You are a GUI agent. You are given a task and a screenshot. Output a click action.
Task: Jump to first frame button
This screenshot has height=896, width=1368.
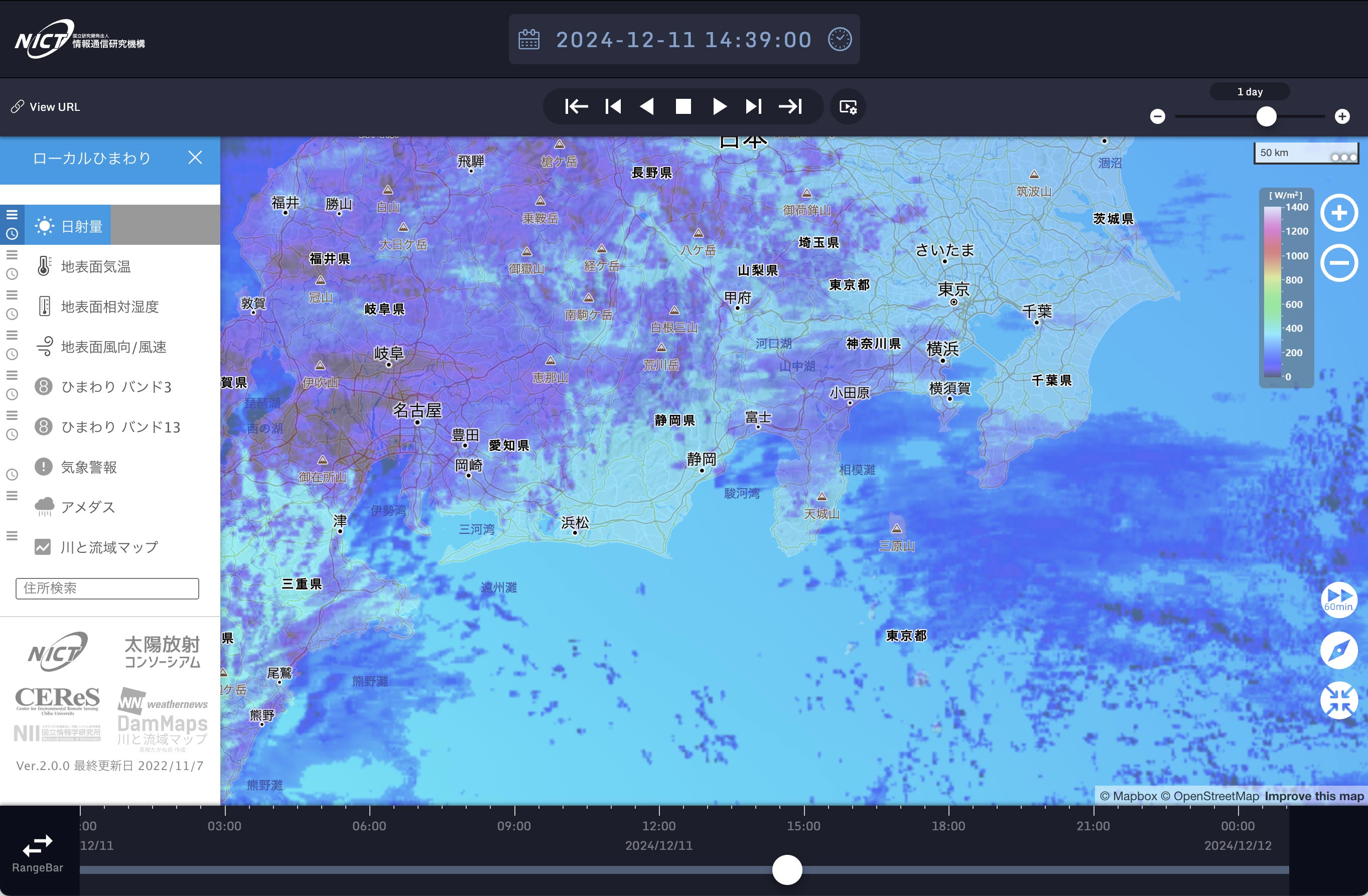[576, 106]
